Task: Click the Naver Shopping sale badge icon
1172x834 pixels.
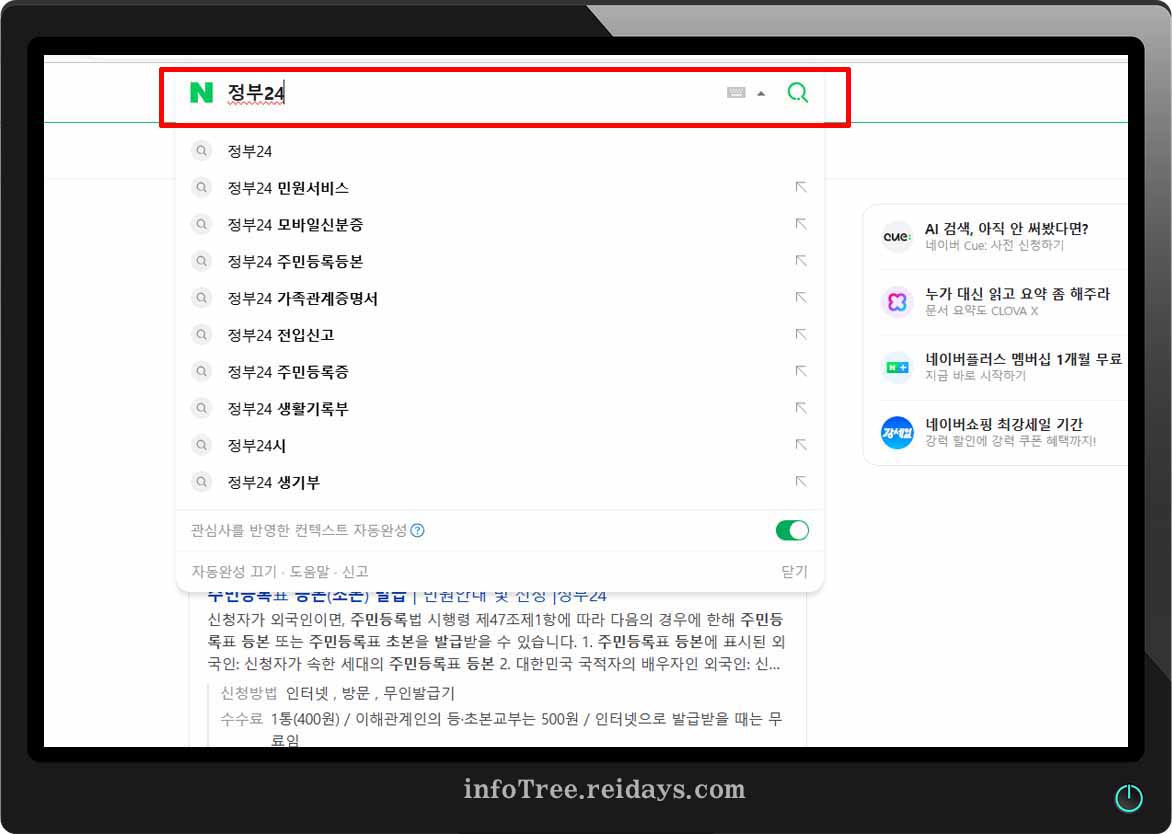Action: 897,433
